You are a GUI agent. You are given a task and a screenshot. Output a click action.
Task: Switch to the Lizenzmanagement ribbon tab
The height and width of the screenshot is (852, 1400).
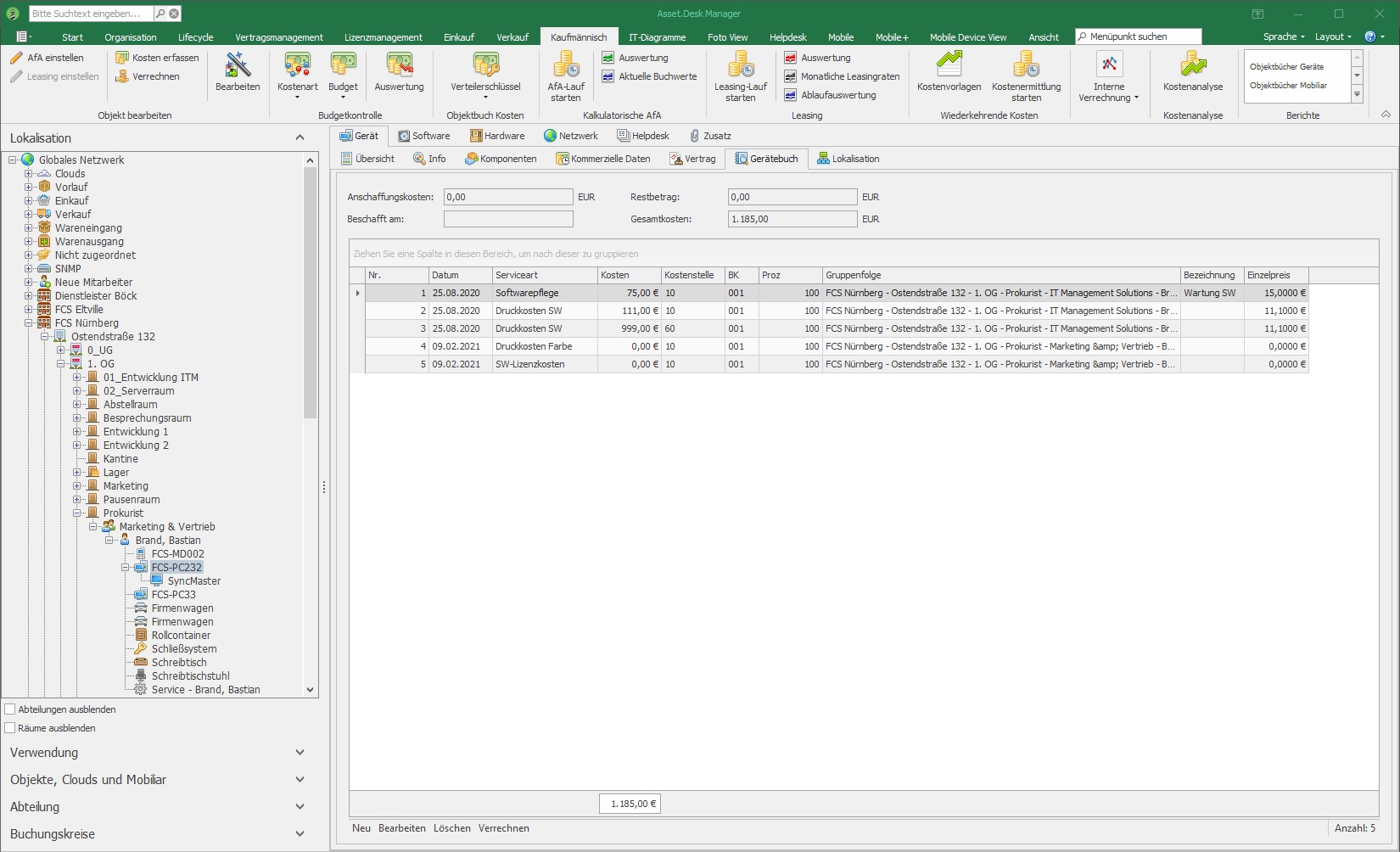[383, 37]
